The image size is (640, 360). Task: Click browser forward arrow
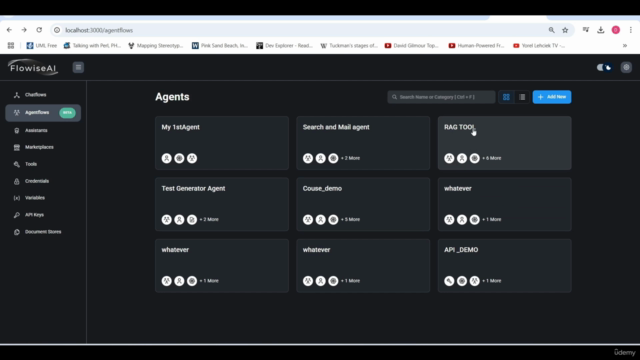(24, 30)
